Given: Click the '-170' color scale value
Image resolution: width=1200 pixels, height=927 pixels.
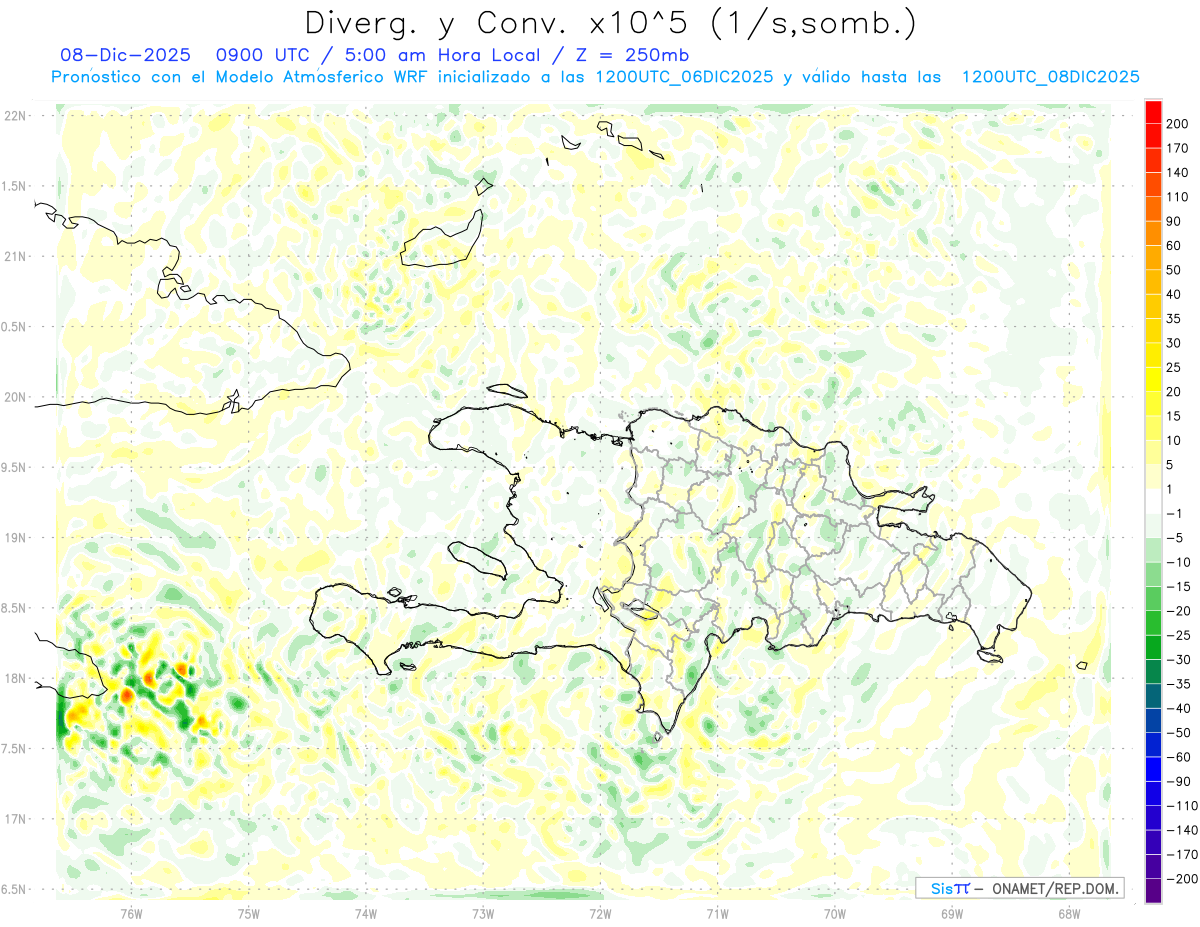Looking at the screenshot, I should [1182, 854].
